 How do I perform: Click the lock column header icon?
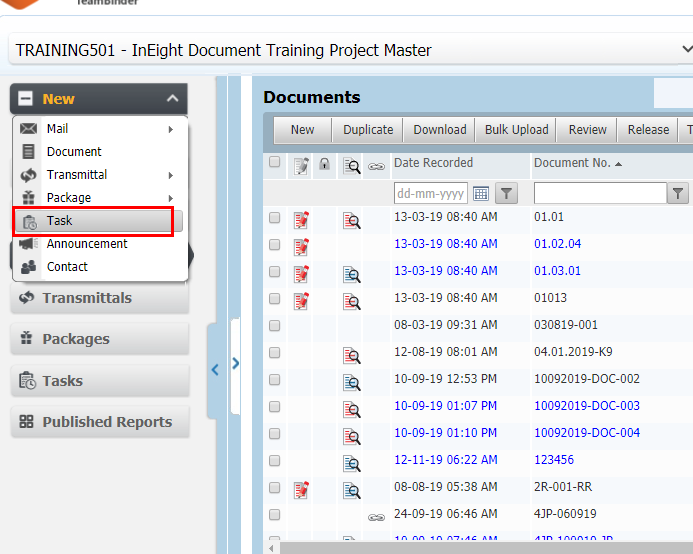pyautogui.click(x=324, y=164)
